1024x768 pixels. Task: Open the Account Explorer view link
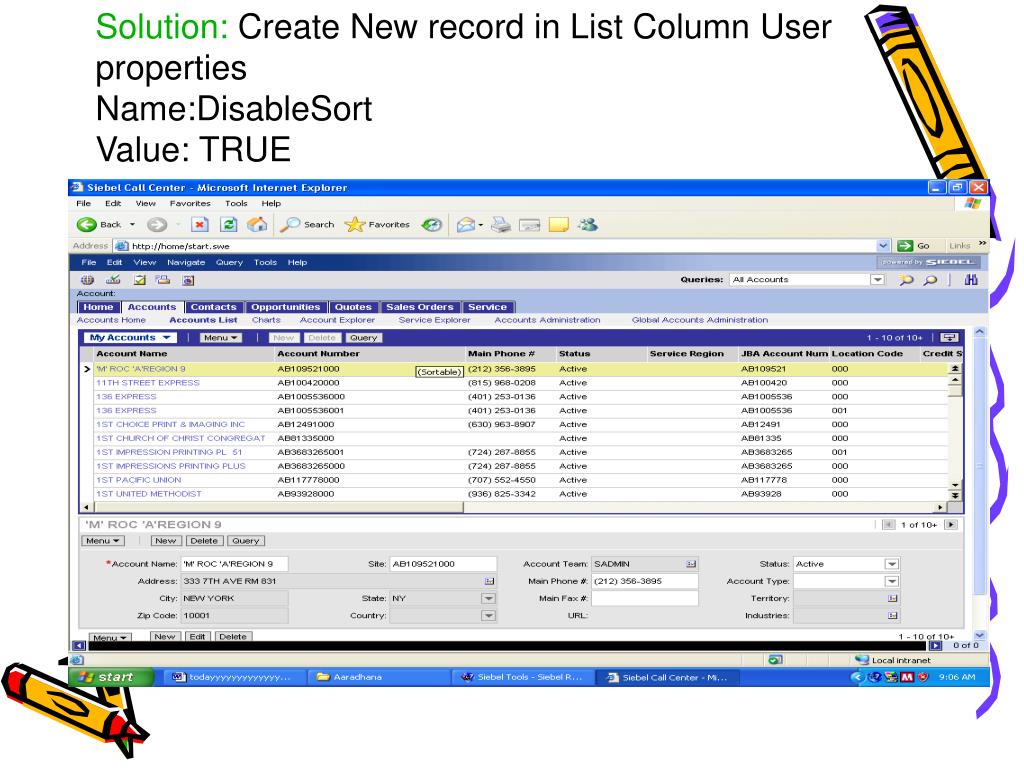pyautogui.click(x=338, y=320)
